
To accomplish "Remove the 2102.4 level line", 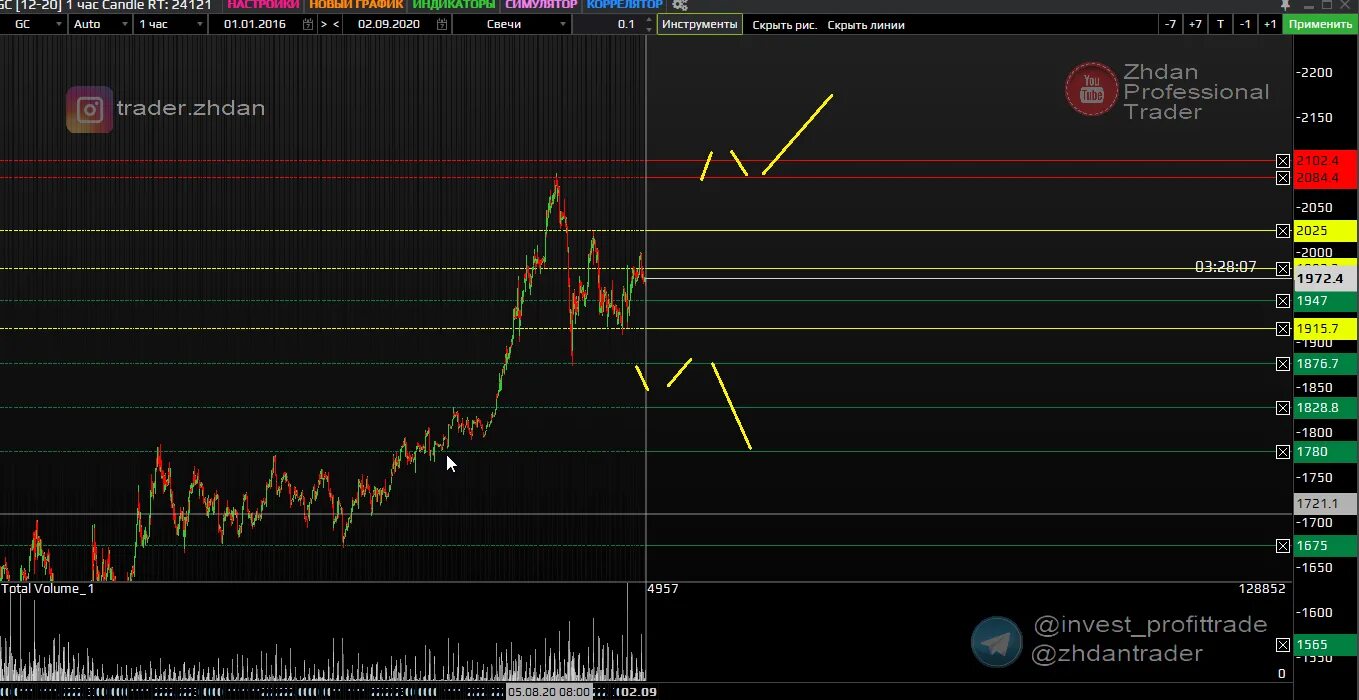I will 1283,161.
